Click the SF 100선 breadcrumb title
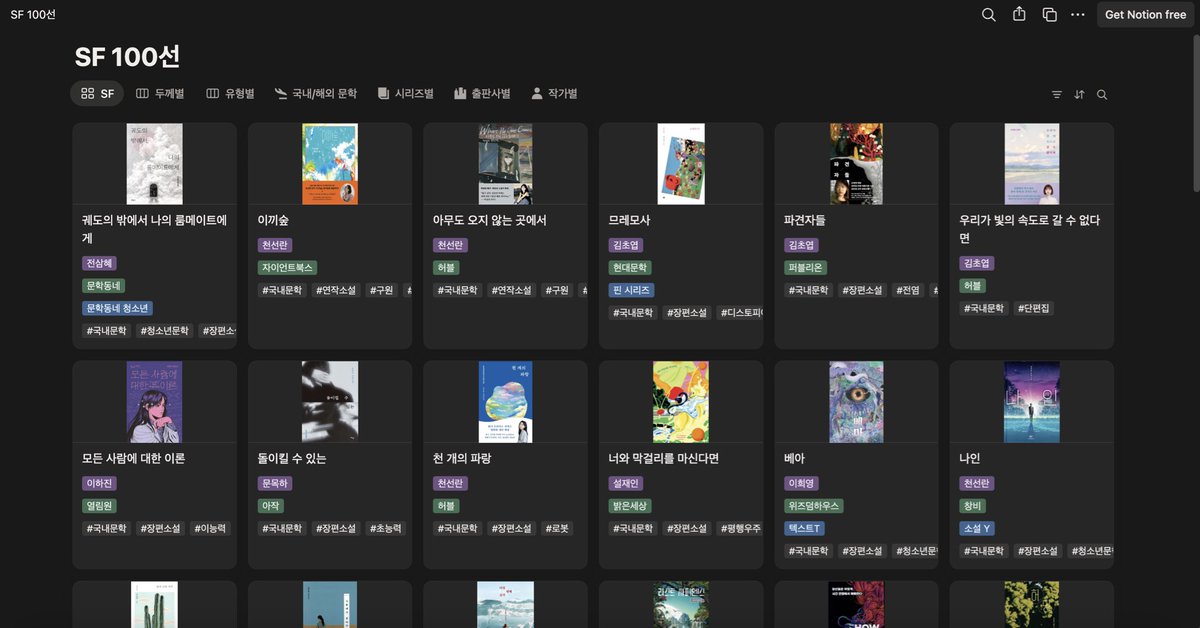The image size is (1200, 628). (33, 15)
